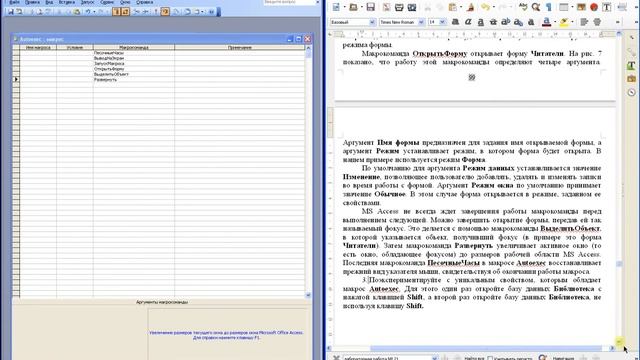Open the Вид menu in Access
This screenshot has width=640, height=360.
click(x=49, y=2)
